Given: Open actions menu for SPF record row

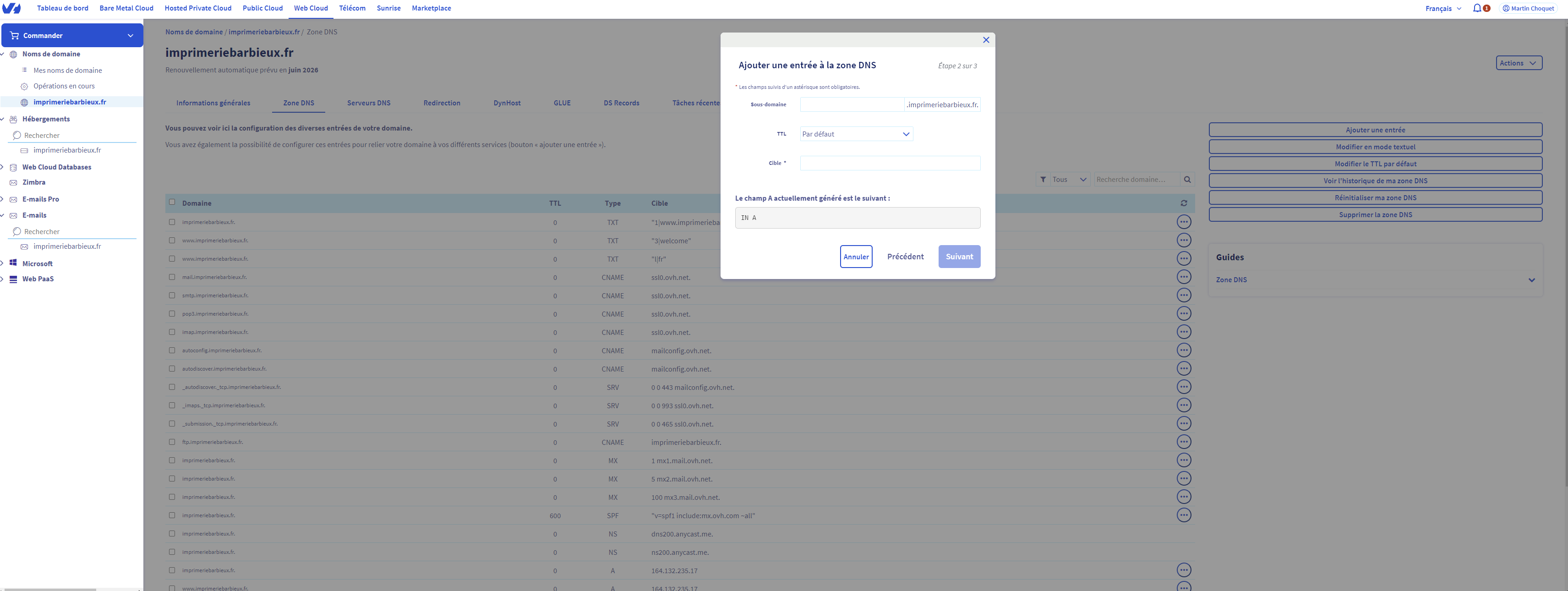Looking at the screenshot, I should click(1183, 515).
